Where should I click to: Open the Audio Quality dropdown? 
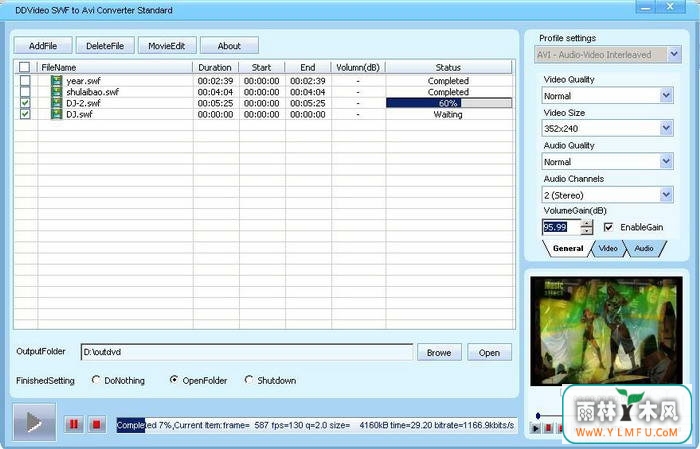[x=666, y=162]
